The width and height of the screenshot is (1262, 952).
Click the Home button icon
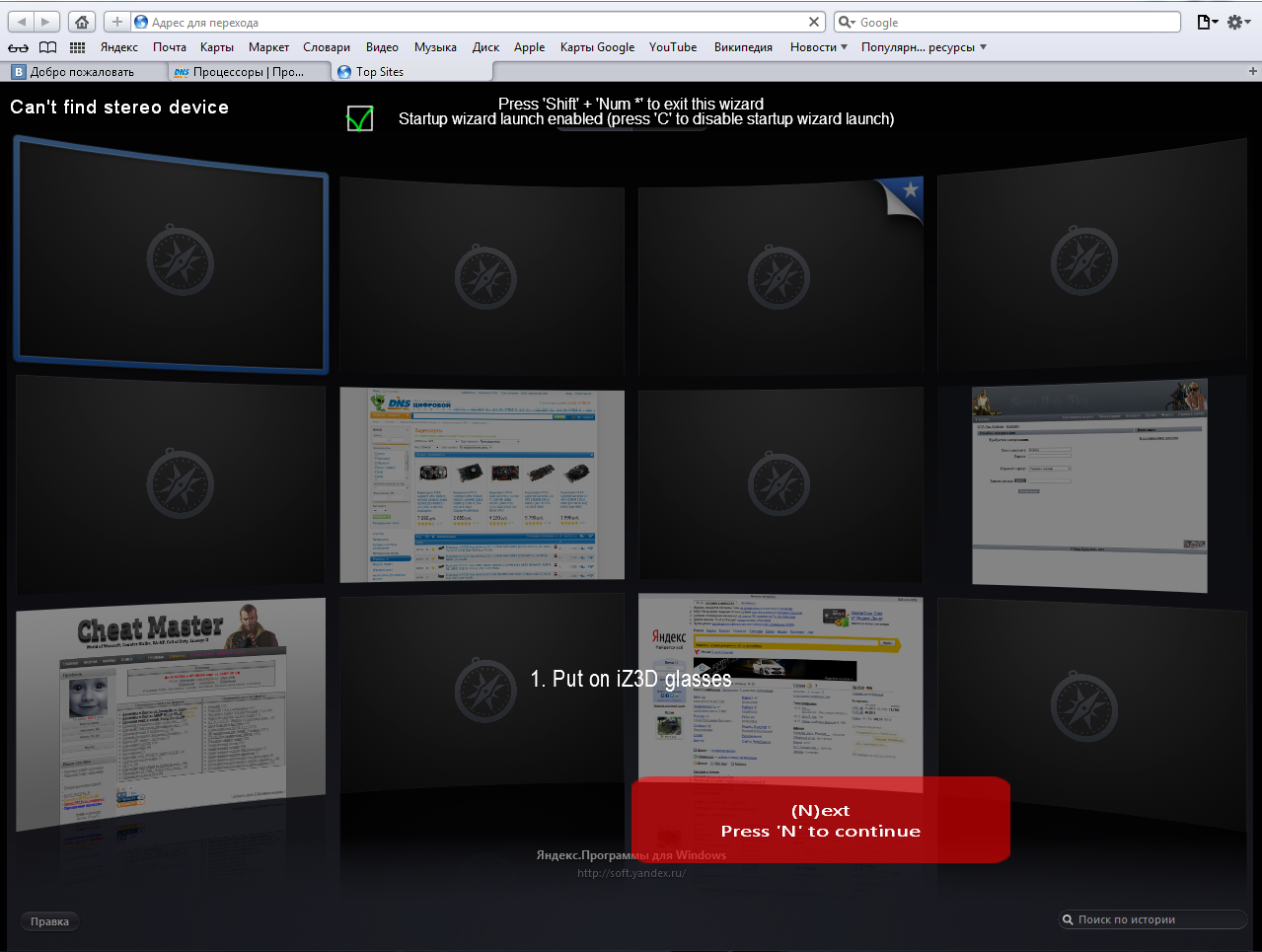pyautogui.click(x=82, y=22)
